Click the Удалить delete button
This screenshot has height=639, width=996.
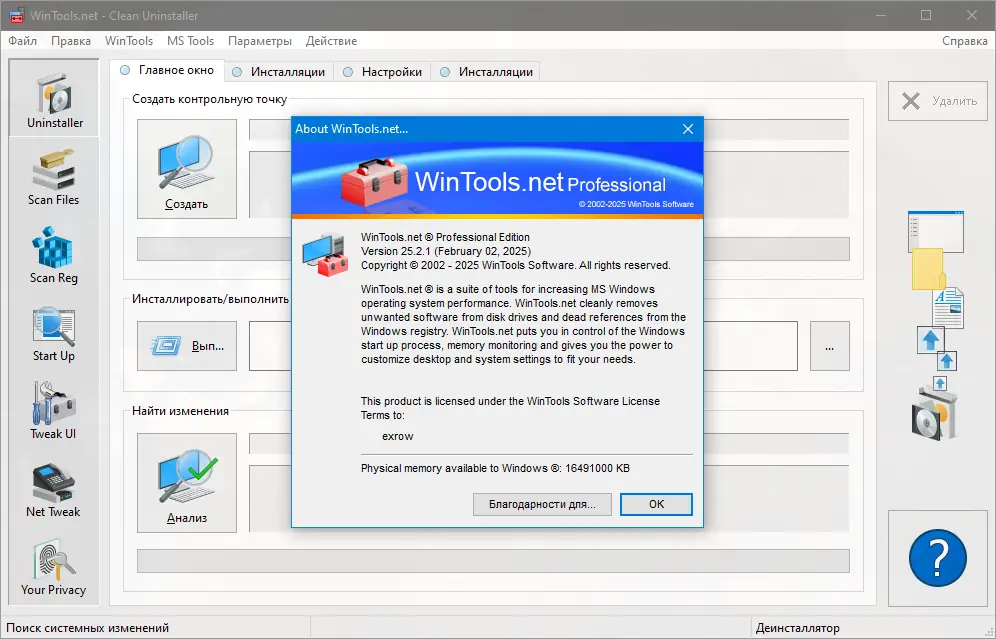click(x=938, y=101)
